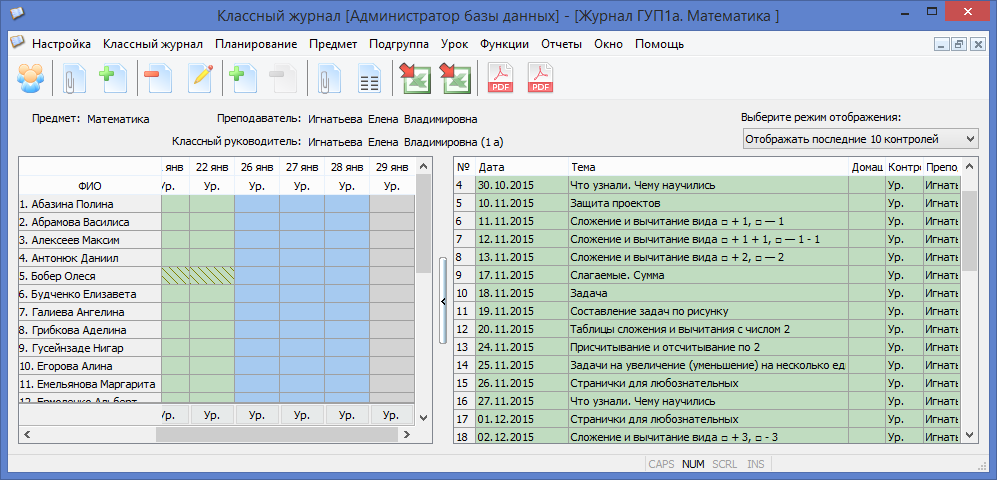Open the Настройка menu
This screenshot has width=997, height=480.
click(61, 44)
